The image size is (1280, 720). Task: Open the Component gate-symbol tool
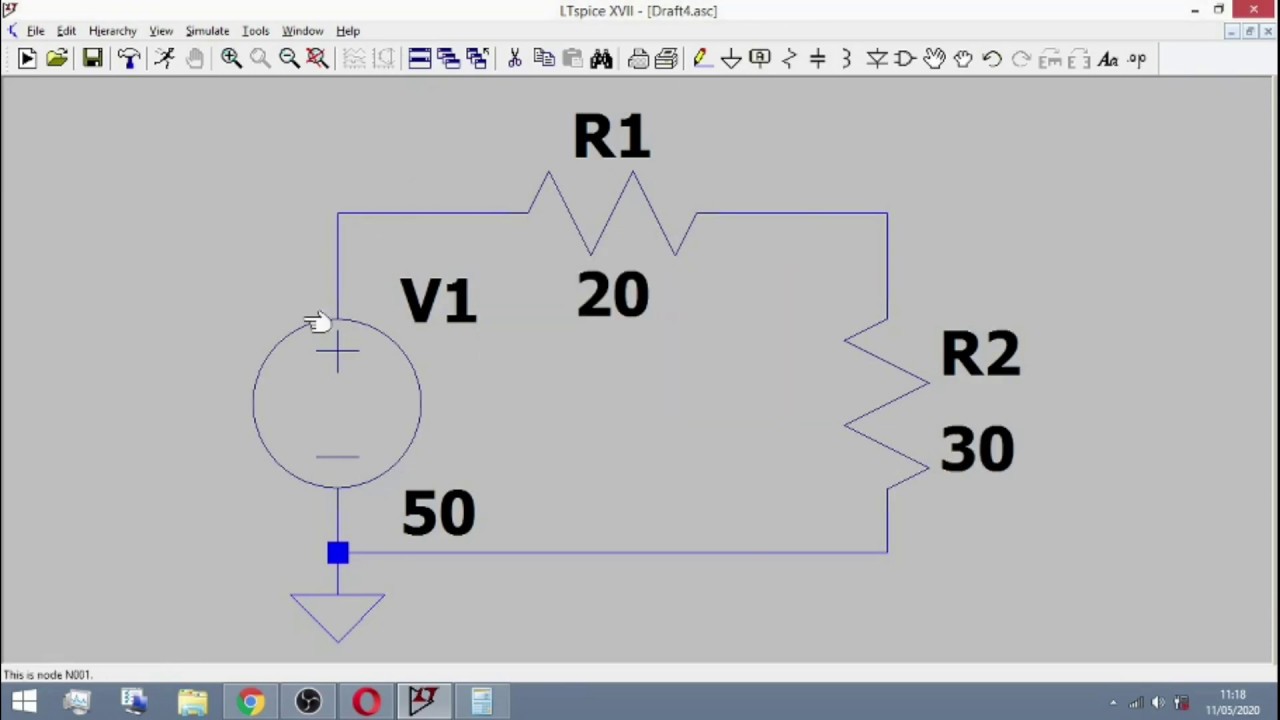906,59
